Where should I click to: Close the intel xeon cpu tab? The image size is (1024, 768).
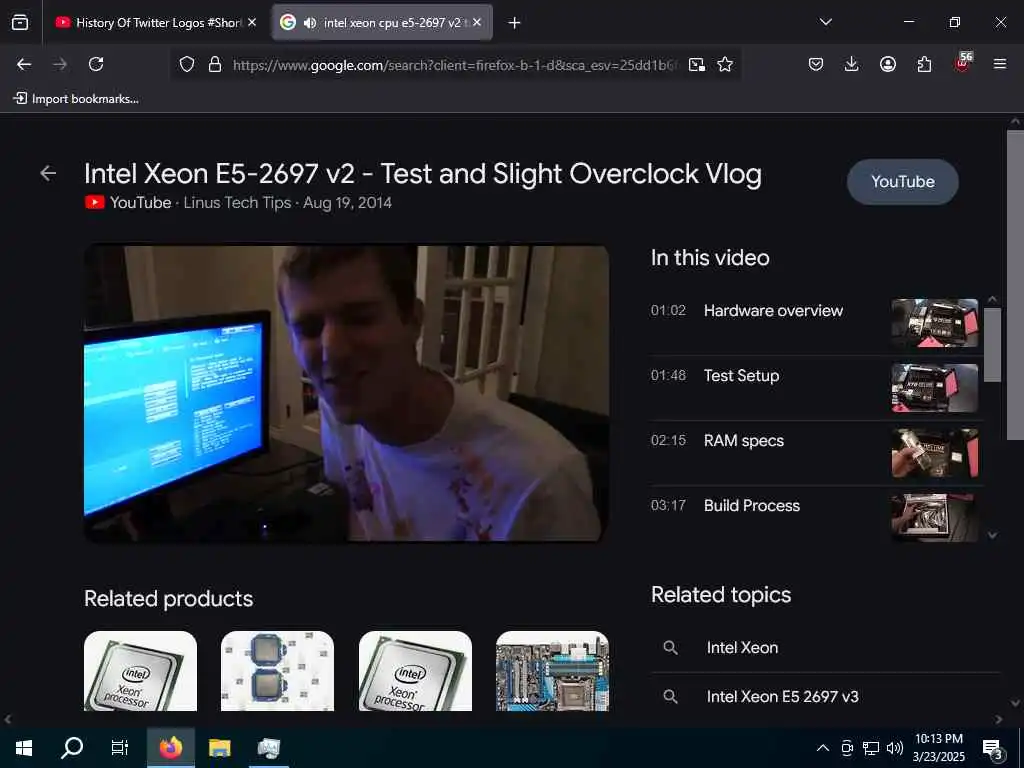click(x=477, y=22)
